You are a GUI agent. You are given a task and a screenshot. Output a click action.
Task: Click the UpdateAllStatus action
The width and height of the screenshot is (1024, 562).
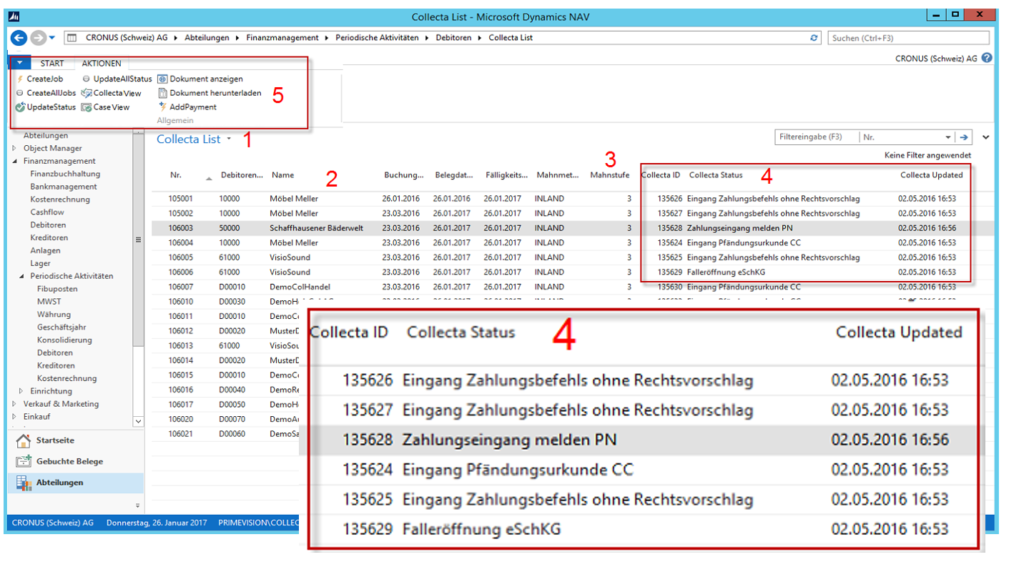(x=117, y=79)
